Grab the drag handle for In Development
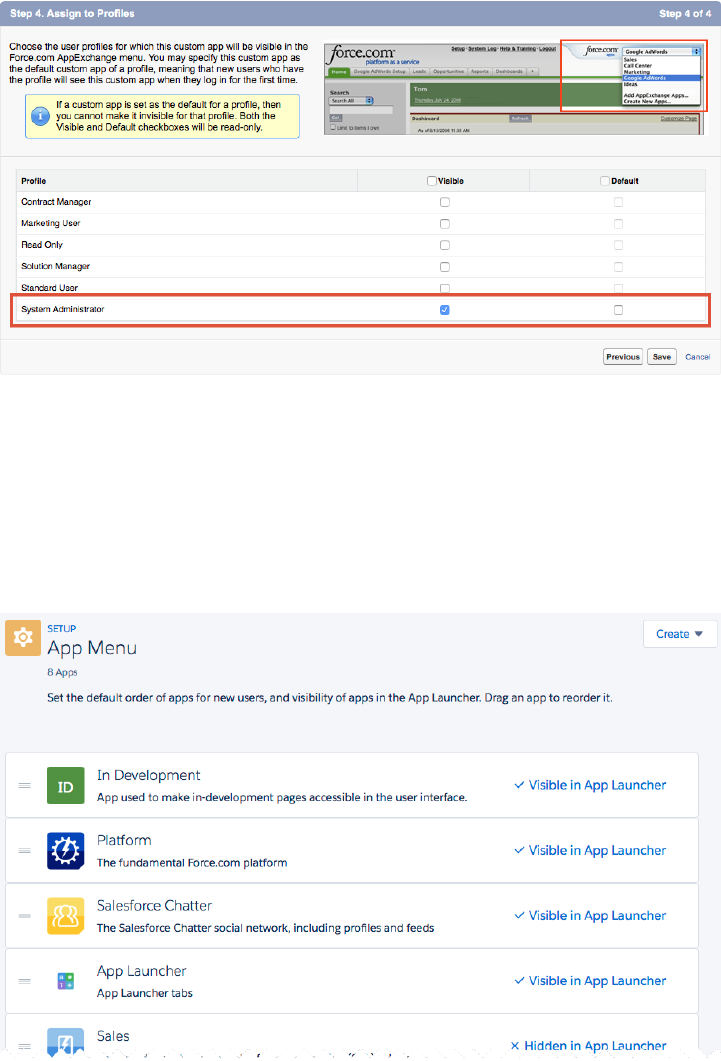Screen dimensions: 721x1061 pos(24,786)
